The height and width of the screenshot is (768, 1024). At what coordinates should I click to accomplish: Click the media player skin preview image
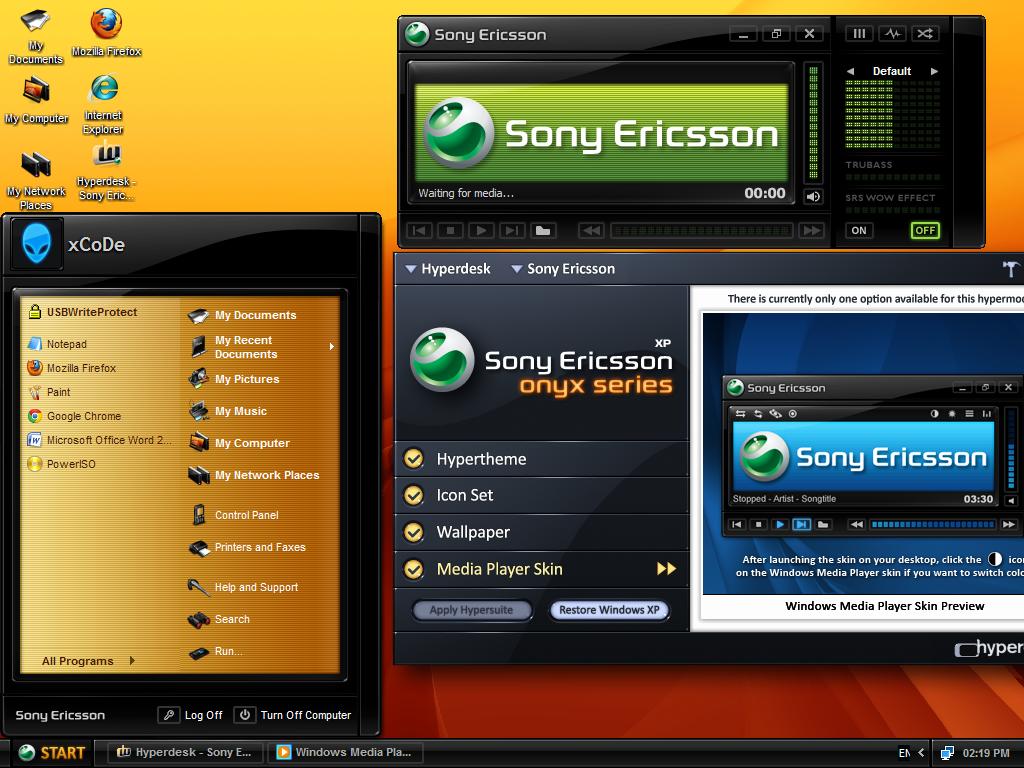pyautogui.click(x=863, y=453)
